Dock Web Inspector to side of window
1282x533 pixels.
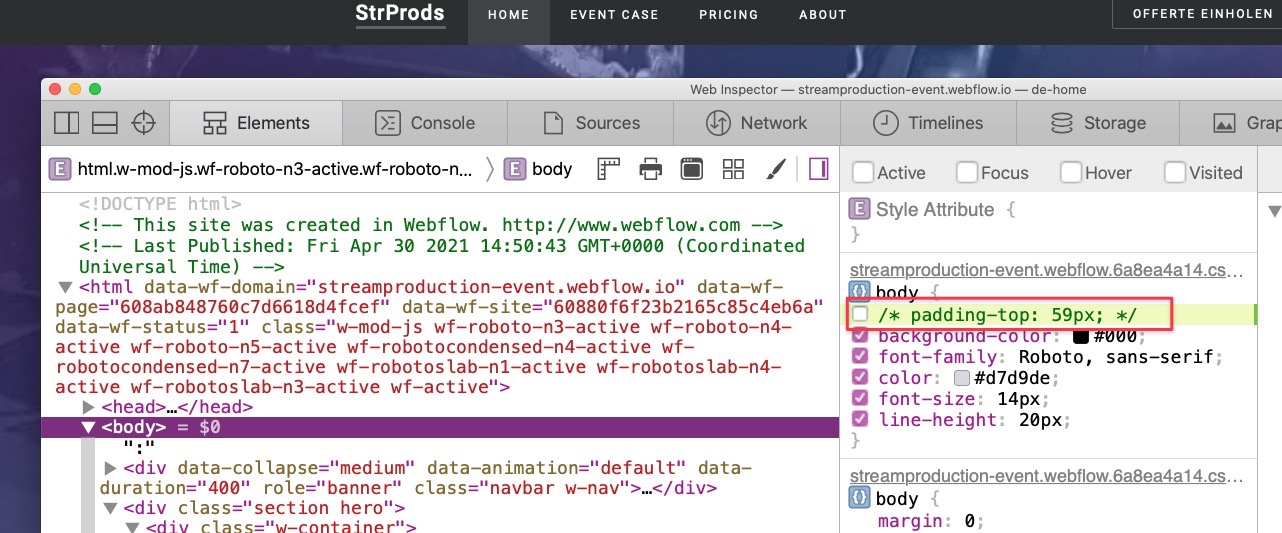coord(67,123)
